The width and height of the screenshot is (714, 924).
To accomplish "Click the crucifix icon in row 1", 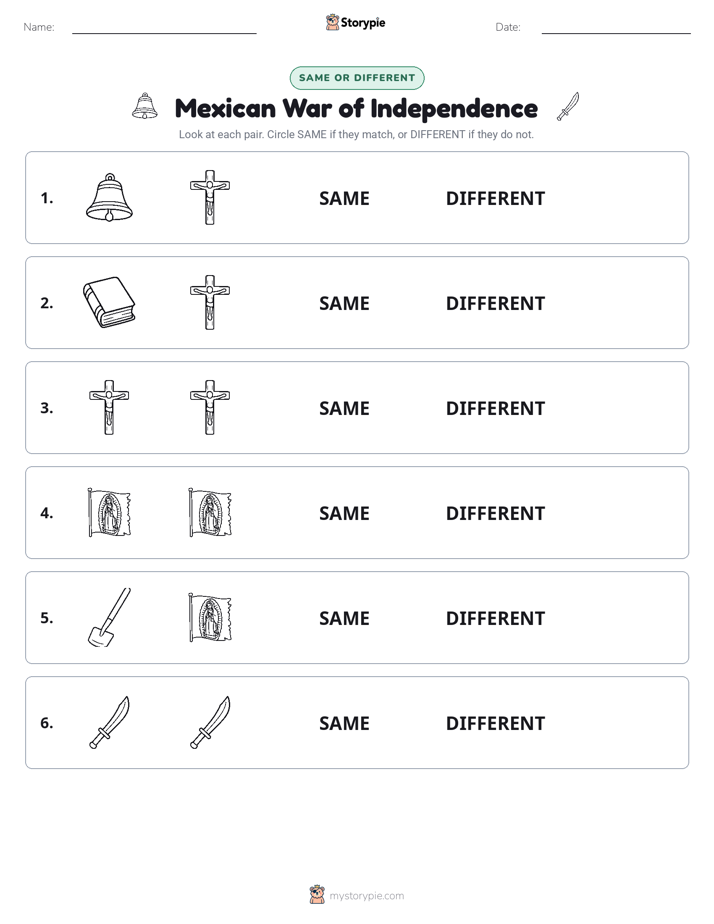I will pyautogui.click(x=210, y=197).
